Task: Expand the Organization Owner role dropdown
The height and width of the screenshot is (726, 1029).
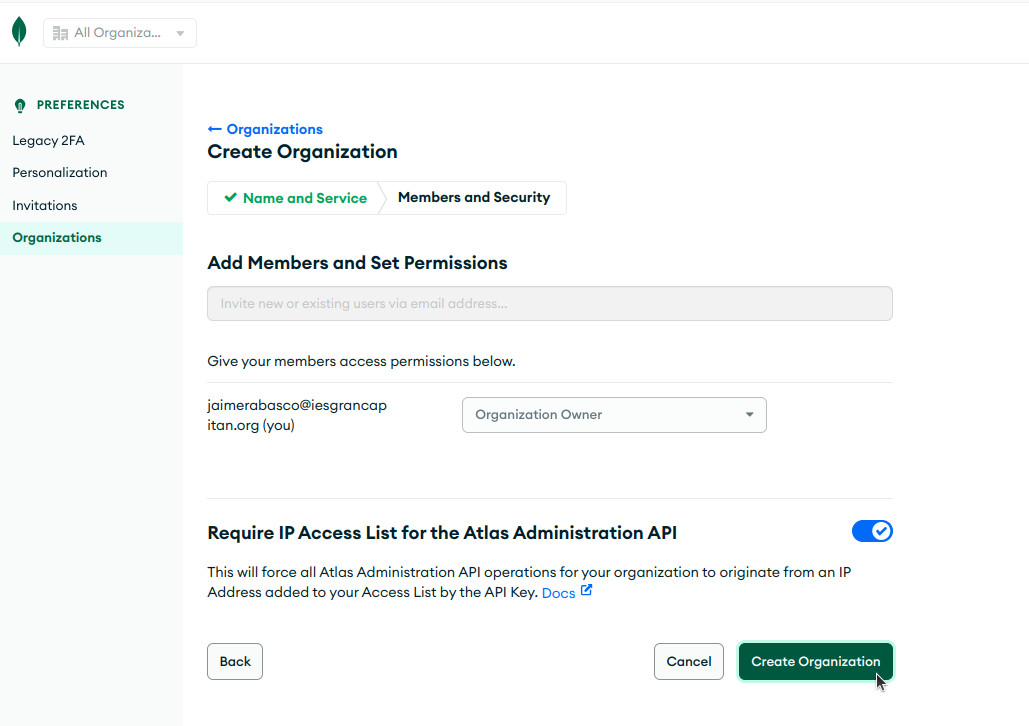Action: click(x=614, y=415)
